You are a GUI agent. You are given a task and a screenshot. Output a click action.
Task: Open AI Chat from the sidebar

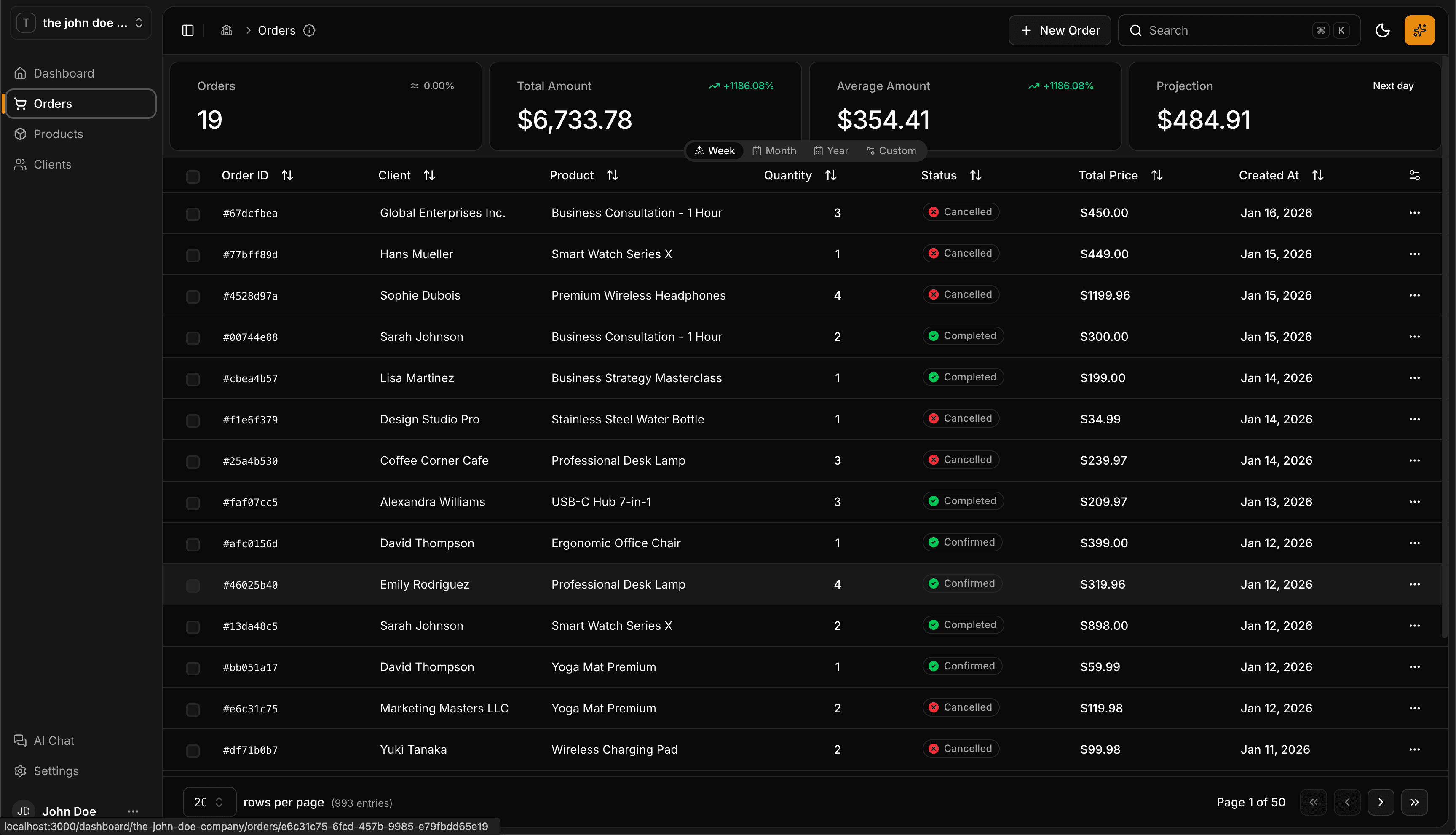pyautogui.click(x=54, y=740)
